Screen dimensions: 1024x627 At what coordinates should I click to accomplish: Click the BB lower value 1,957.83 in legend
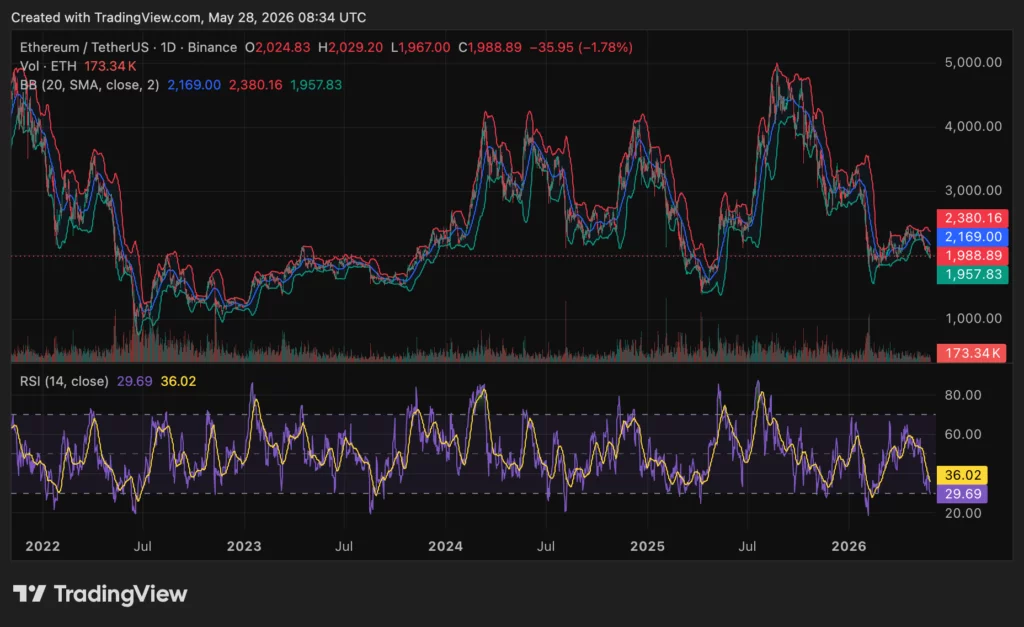(316, 85)
